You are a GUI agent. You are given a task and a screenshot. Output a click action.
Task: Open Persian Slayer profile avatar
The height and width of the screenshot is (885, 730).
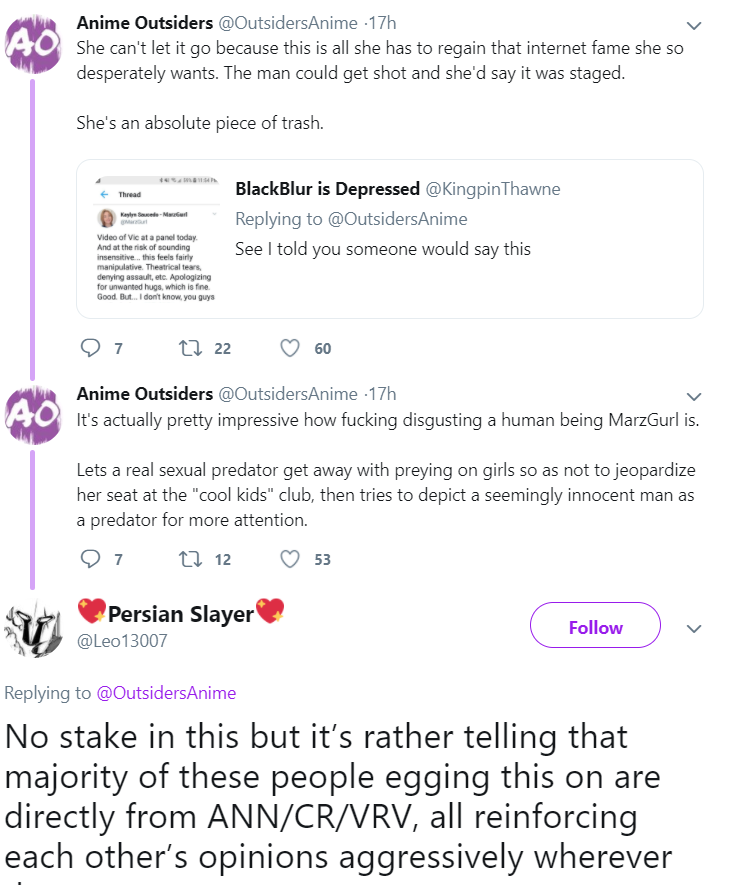(33, 628)
